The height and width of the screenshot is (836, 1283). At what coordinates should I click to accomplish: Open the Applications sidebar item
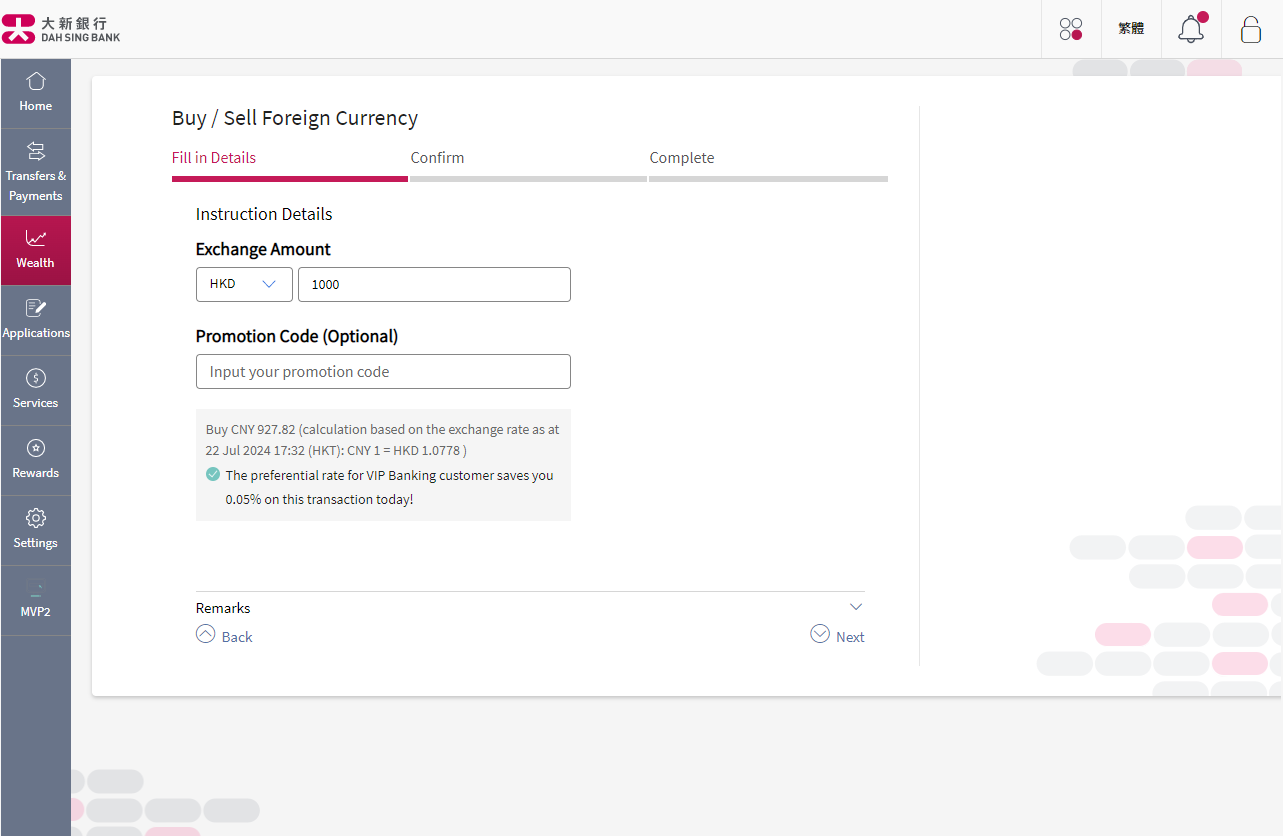pyautogui.click(x=36, y=320)
